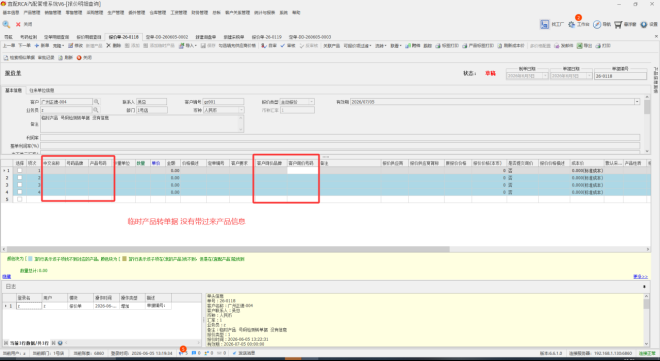Open the 制单日期 date dropdown
The width and height of the screenshot is (660, 361).
point(545,76)
